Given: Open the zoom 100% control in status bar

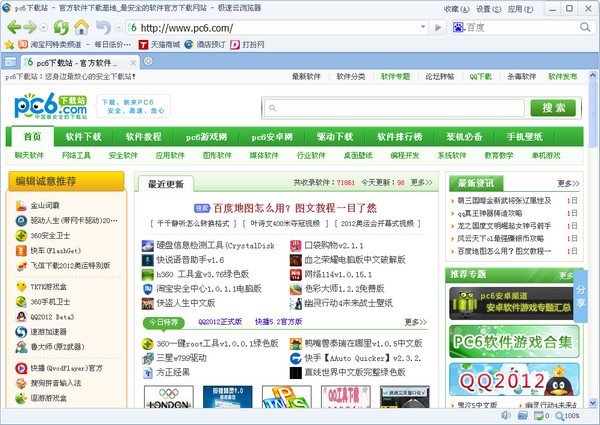Looking at the screenshot, I should coord(567,415).
